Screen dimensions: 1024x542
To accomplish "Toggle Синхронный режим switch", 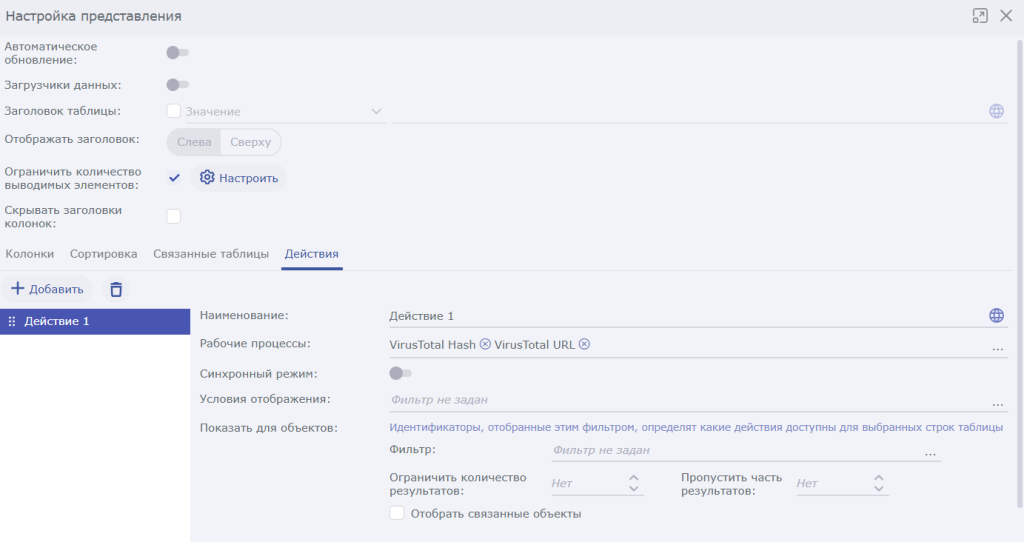I will (400, 373).
